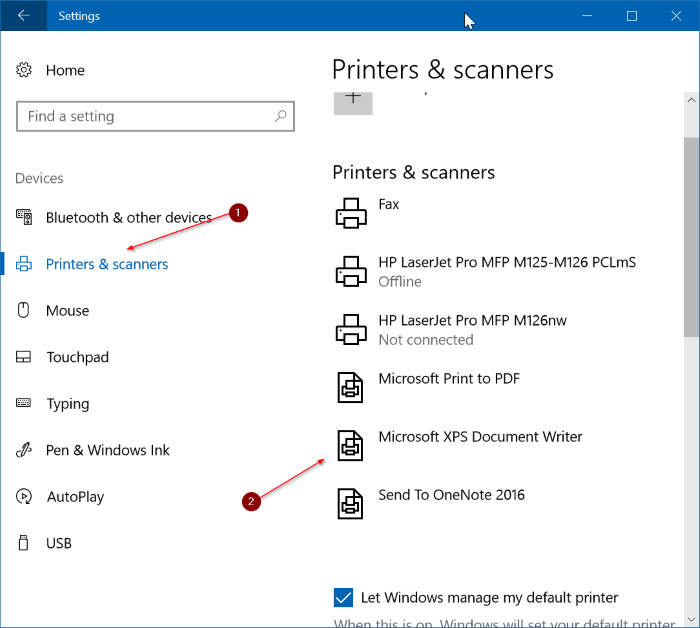The height and width of the screenshot is (628, 700).
Task: Click the Touchpad icon in sidebar
Action: coord(24,357)
